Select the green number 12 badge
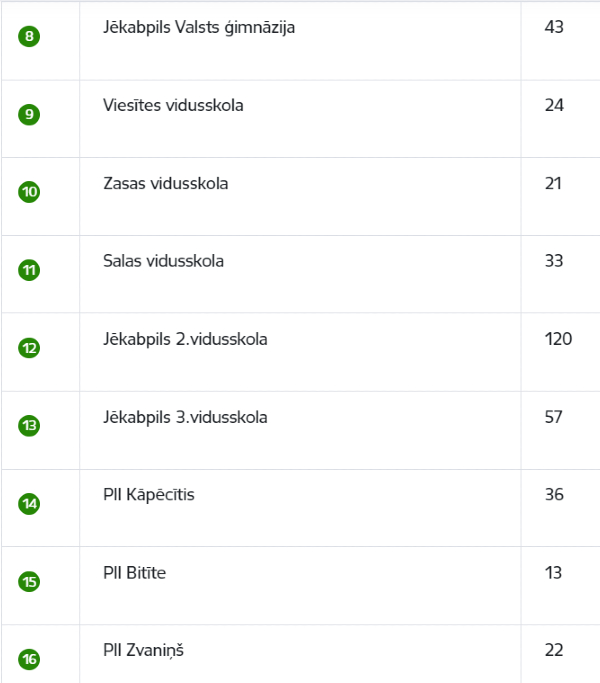The height and width of the screenshot is (683, 600). click(x=29, y=348)
